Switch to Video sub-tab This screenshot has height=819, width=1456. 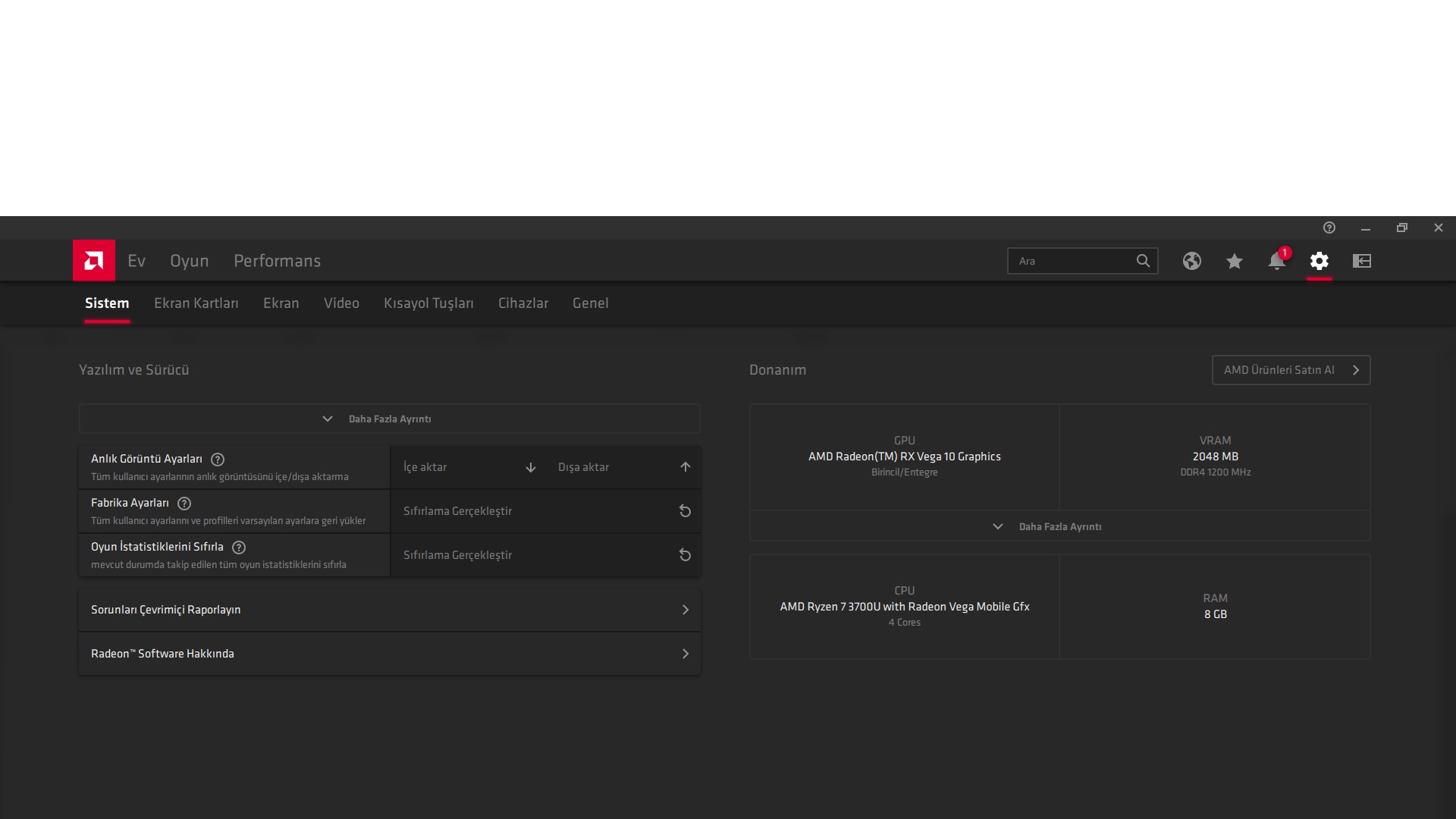341,303
